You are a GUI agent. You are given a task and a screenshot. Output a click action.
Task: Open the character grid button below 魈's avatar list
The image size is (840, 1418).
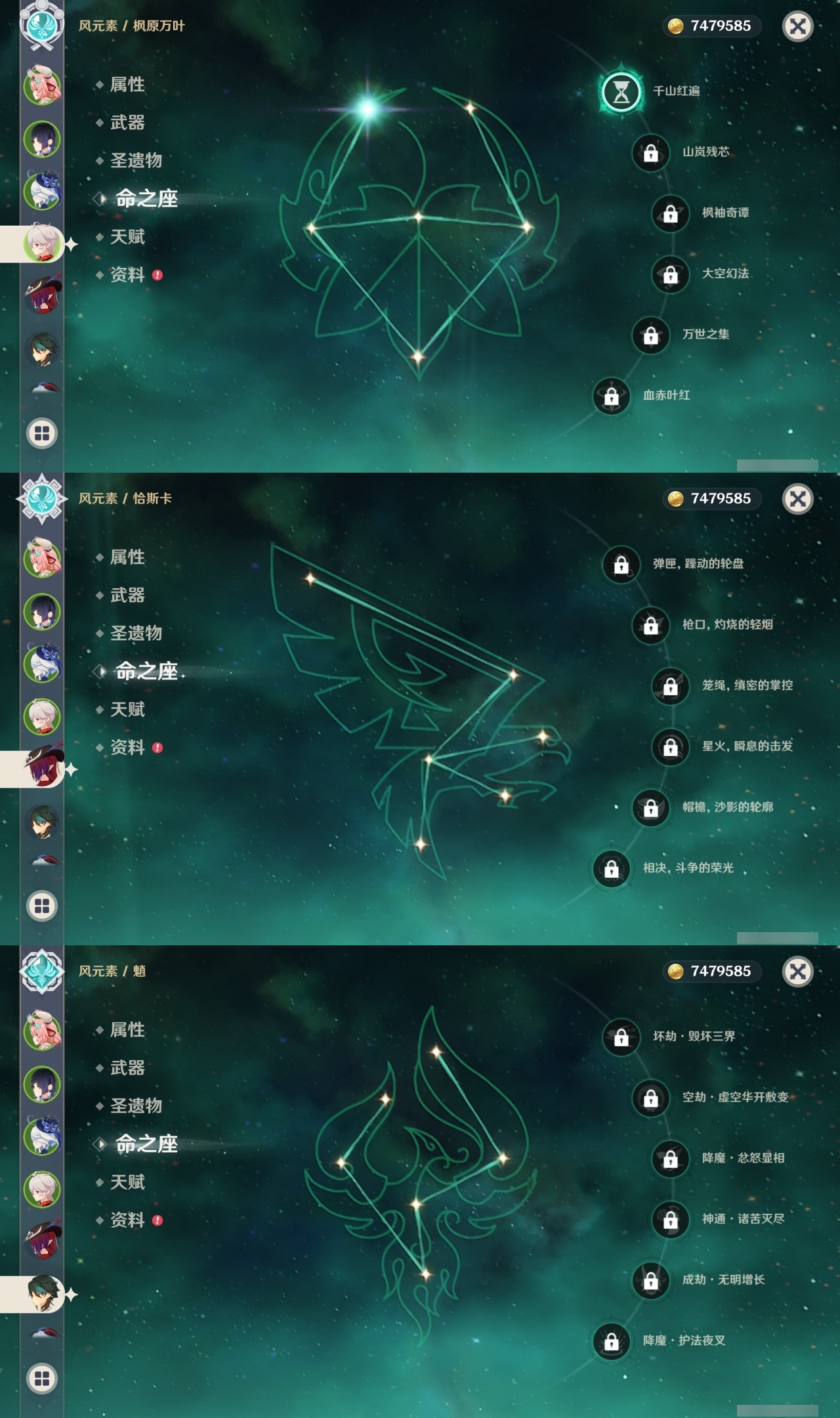(42, 1379)
